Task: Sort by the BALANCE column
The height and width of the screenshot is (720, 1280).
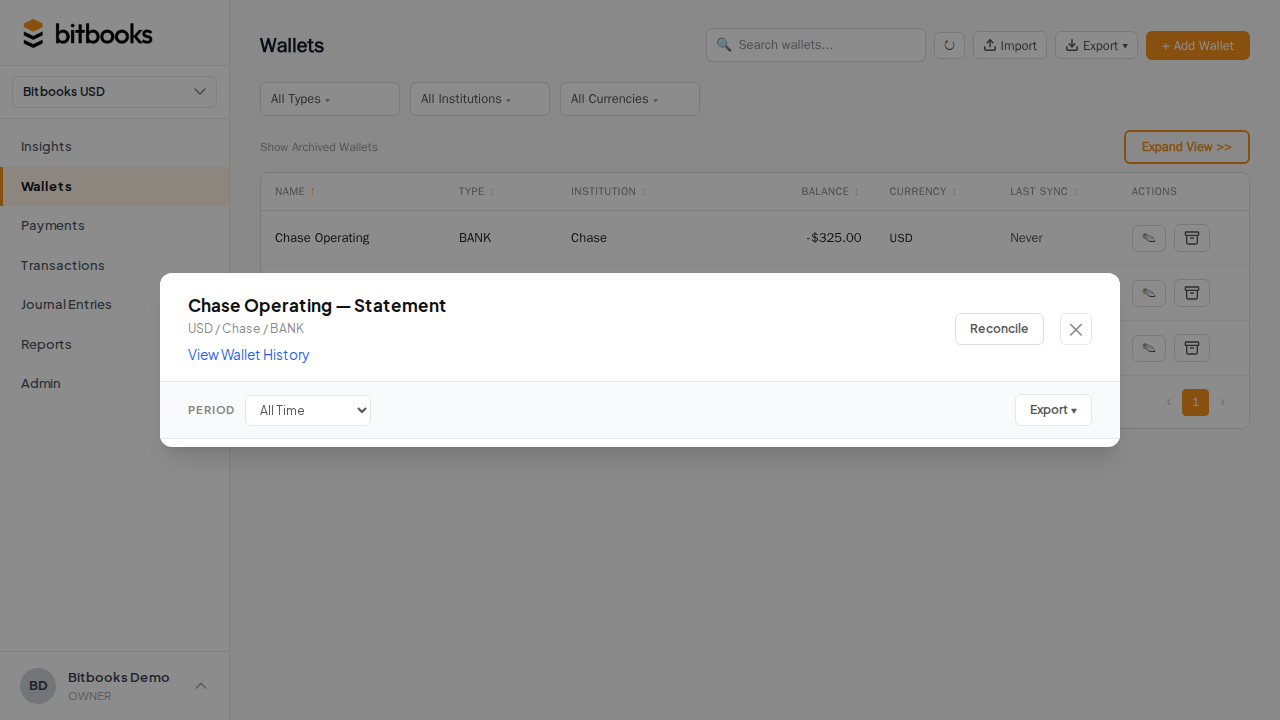Action: (830, 192)
